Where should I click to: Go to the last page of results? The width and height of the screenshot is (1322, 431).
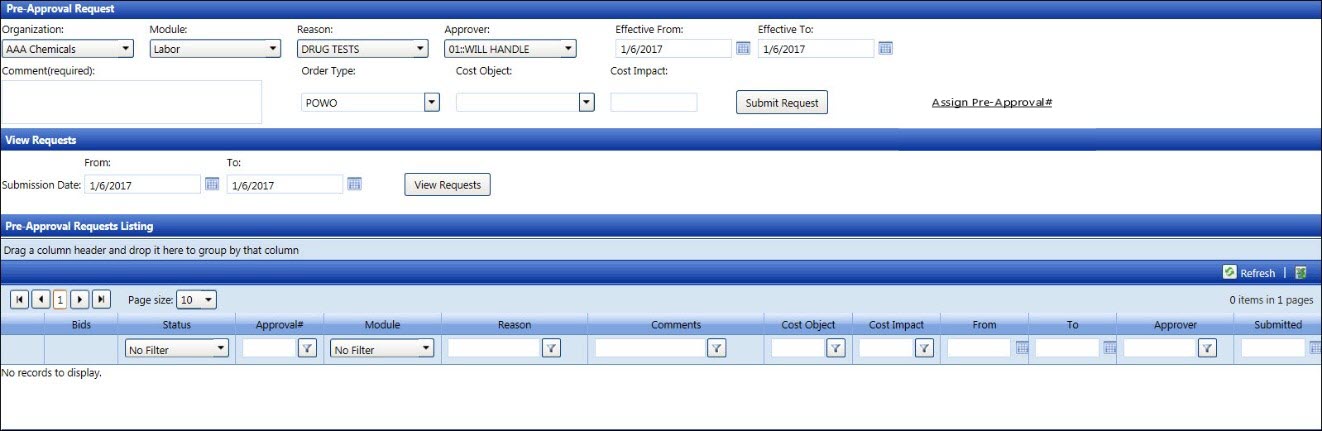tap(101, 300)
